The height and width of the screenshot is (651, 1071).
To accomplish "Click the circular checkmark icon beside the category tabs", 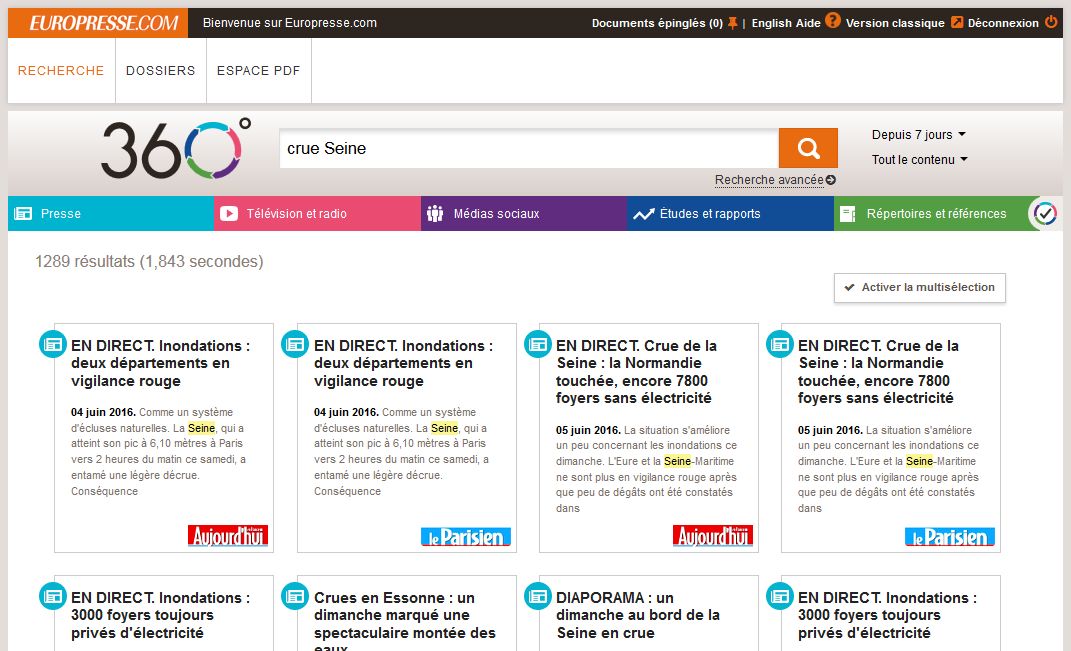I will click(x=1045, y=214).
